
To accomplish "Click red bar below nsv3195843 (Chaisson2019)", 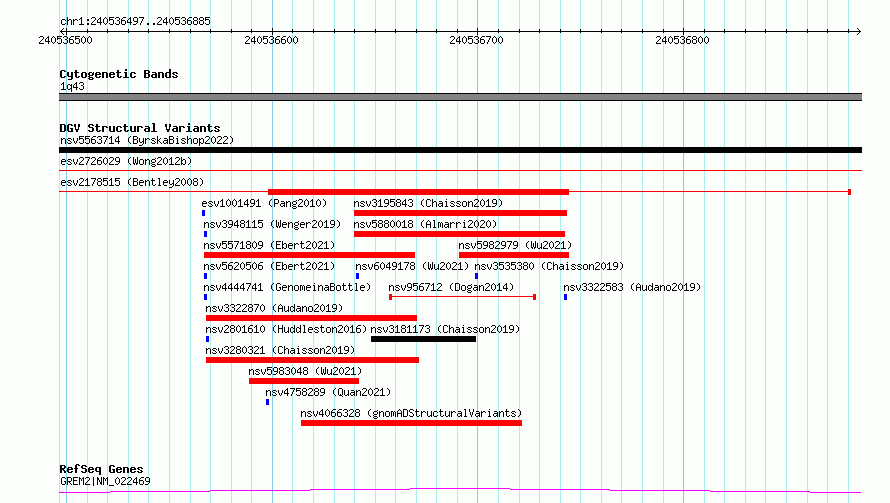I will tap(460, 213).
